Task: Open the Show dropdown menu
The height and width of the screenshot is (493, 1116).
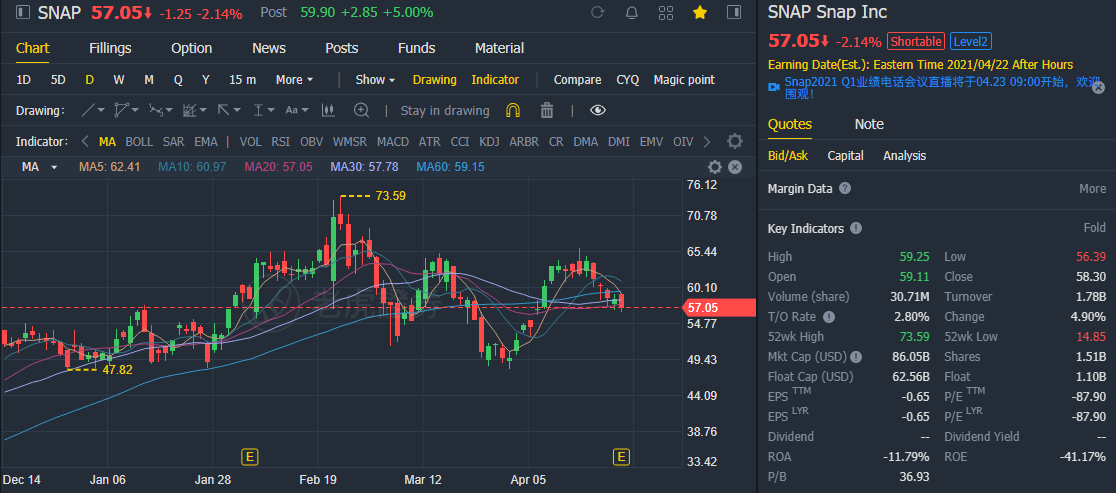Action: [375, 80]
